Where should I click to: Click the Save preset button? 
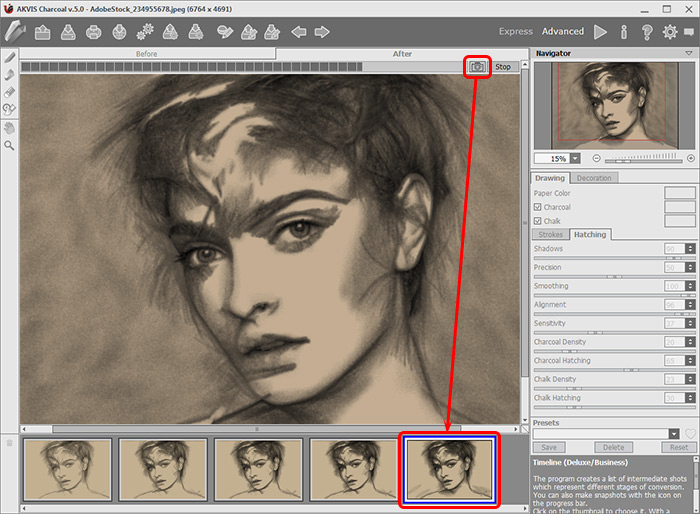(549, 447)
